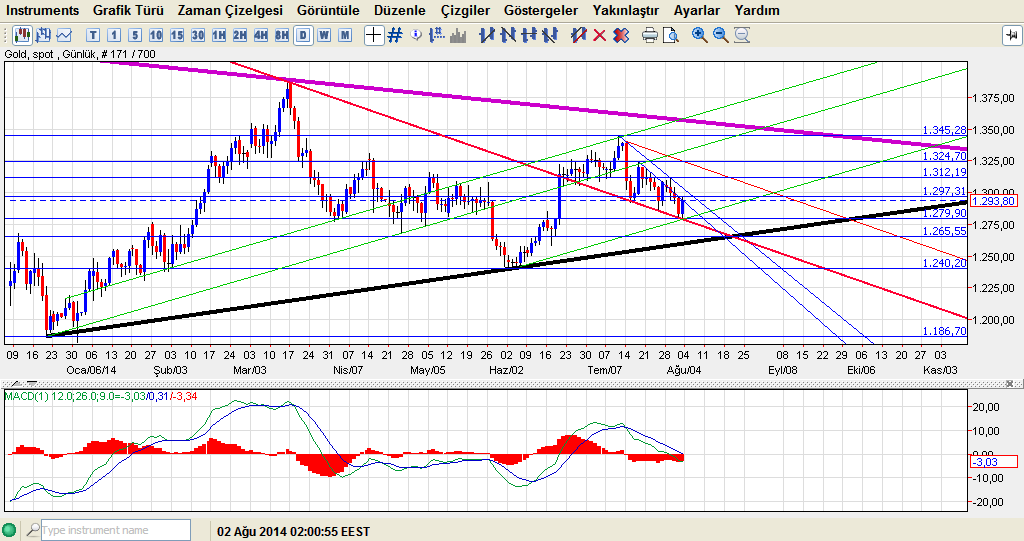Viewport: 1024px width, 541px height.
Task: Click the MACD value -3,03 marker
Action: 993,462
